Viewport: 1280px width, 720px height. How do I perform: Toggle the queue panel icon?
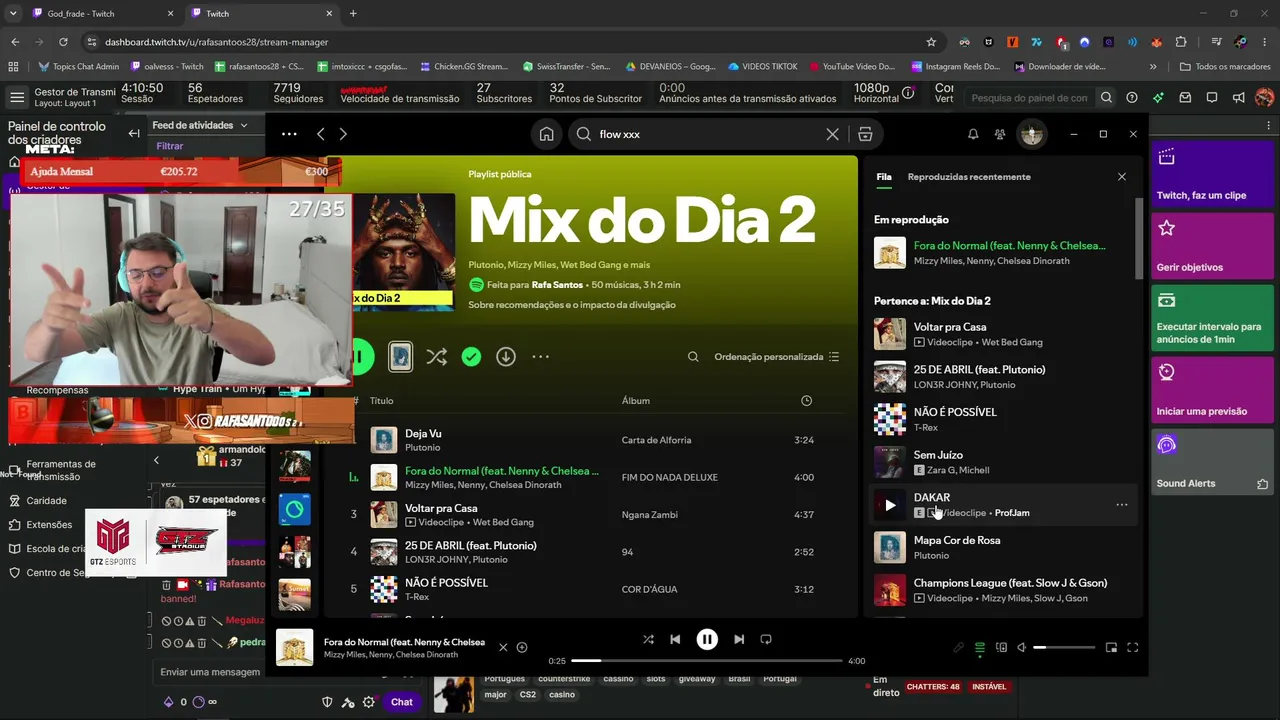(980, 648)
